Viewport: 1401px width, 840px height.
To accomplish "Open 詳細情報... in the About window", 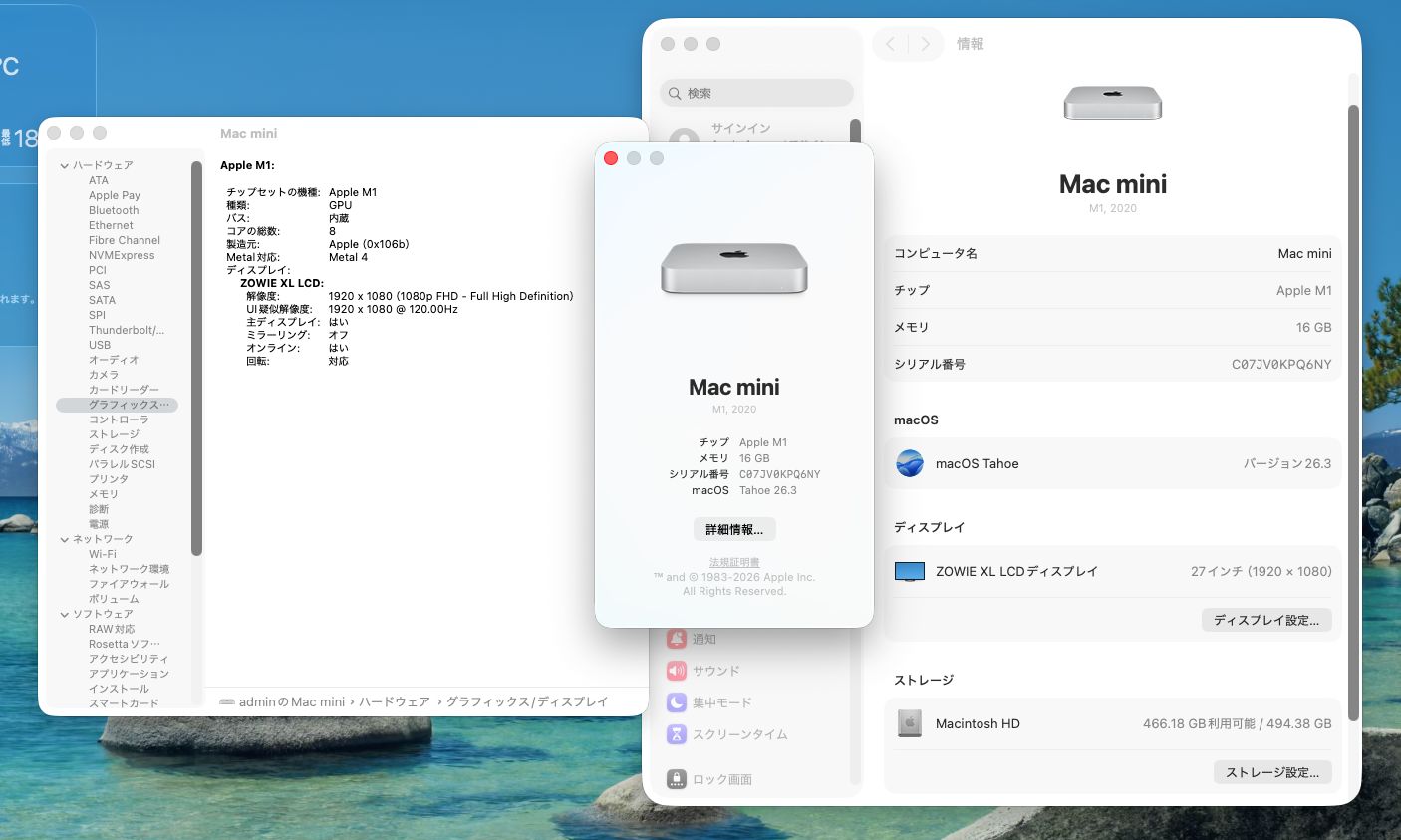I will [734, 529].
